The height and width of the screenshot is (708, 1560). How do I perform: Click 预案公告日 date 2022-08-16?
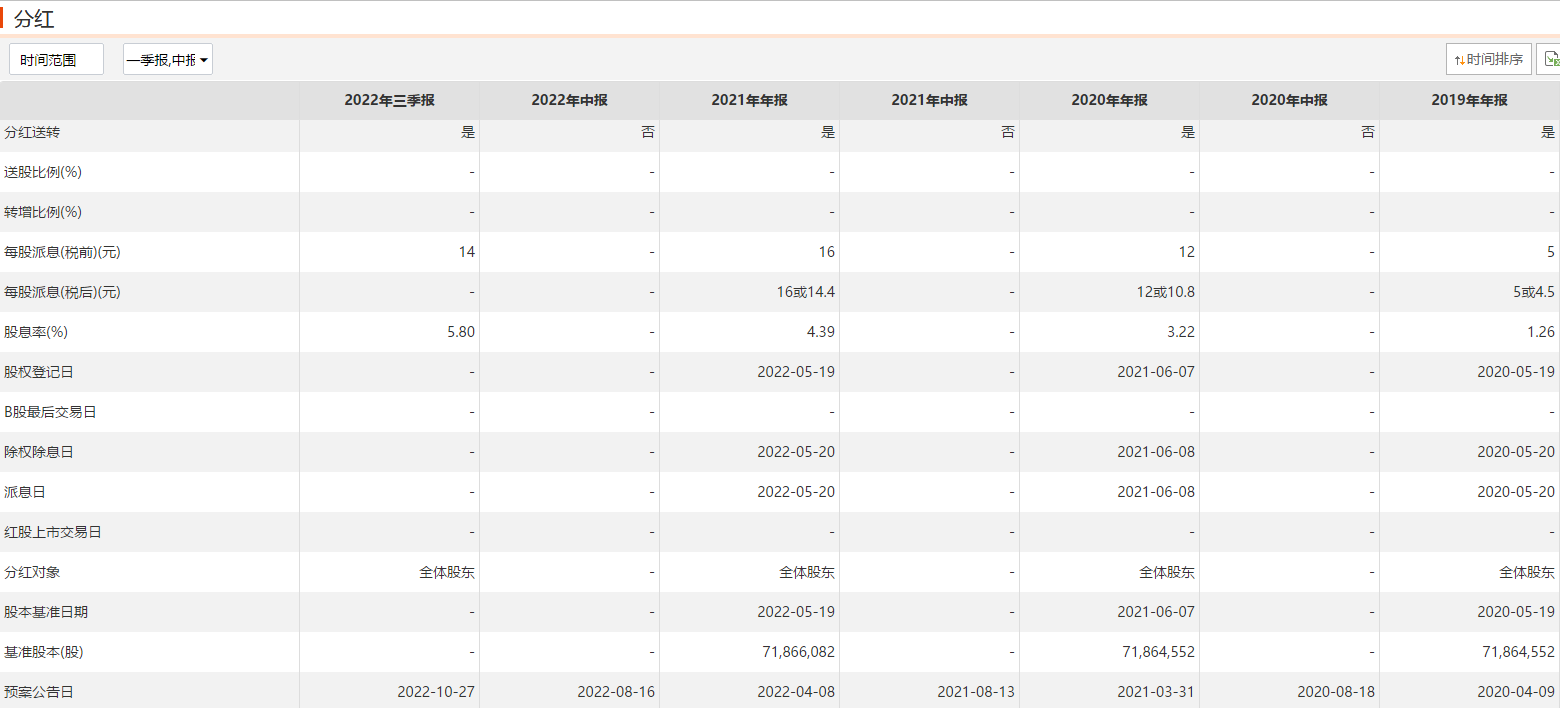pyautogui.click(x=616, y=692)
